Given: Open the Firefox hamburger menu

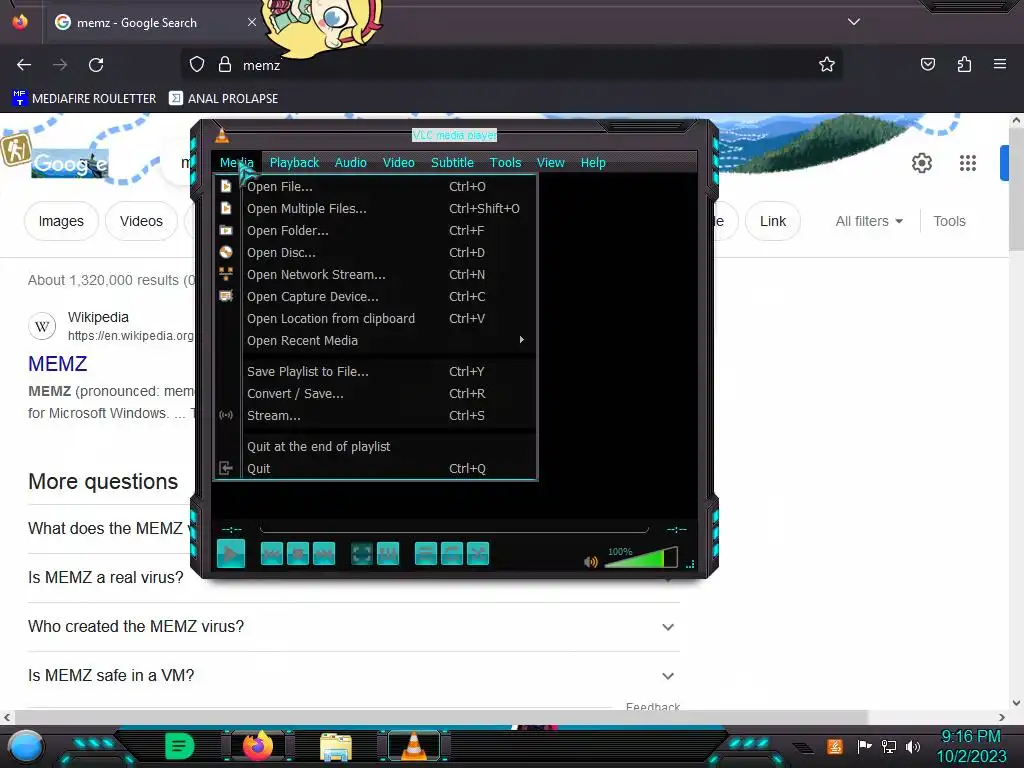Looking at the screenshot, I should tap(1000, 64).
